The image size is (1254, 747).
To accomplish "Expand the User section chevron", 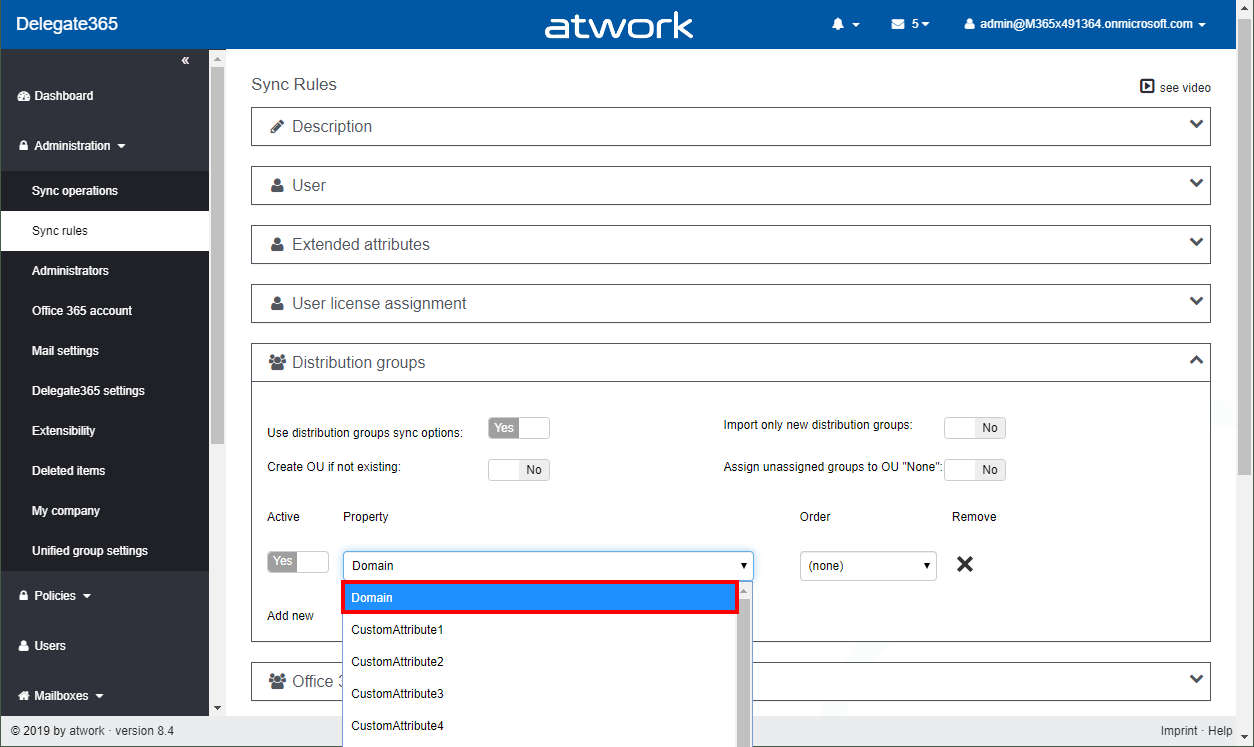I will [x=1196, y=184].
